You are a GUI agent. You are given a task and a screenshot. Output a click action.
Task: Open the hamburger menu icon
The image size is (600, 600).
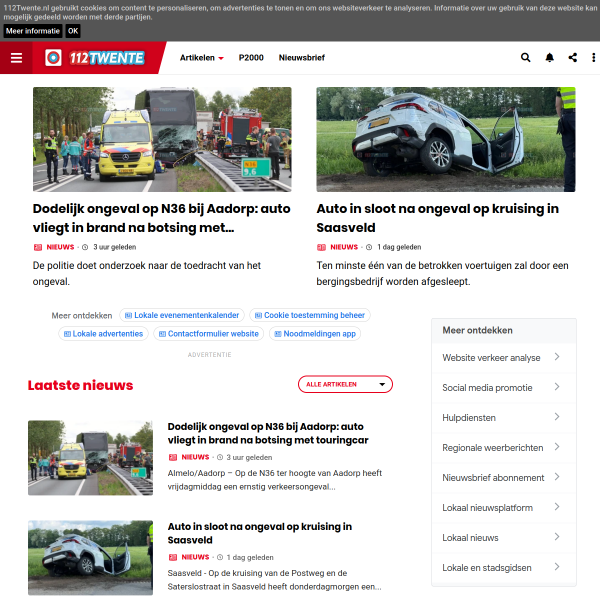coord(16,58)
